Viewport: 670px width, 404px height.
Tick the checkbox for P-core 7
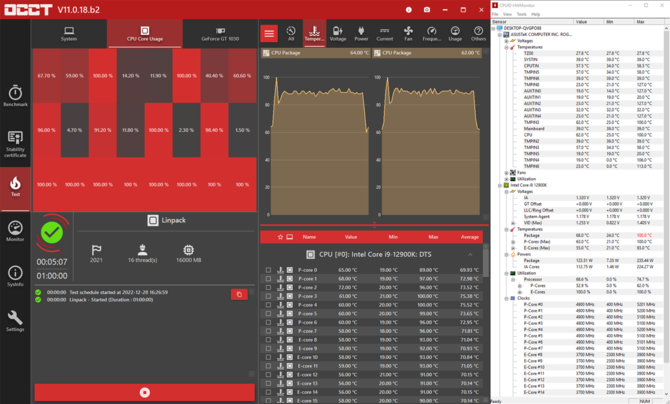click(268, 331)
